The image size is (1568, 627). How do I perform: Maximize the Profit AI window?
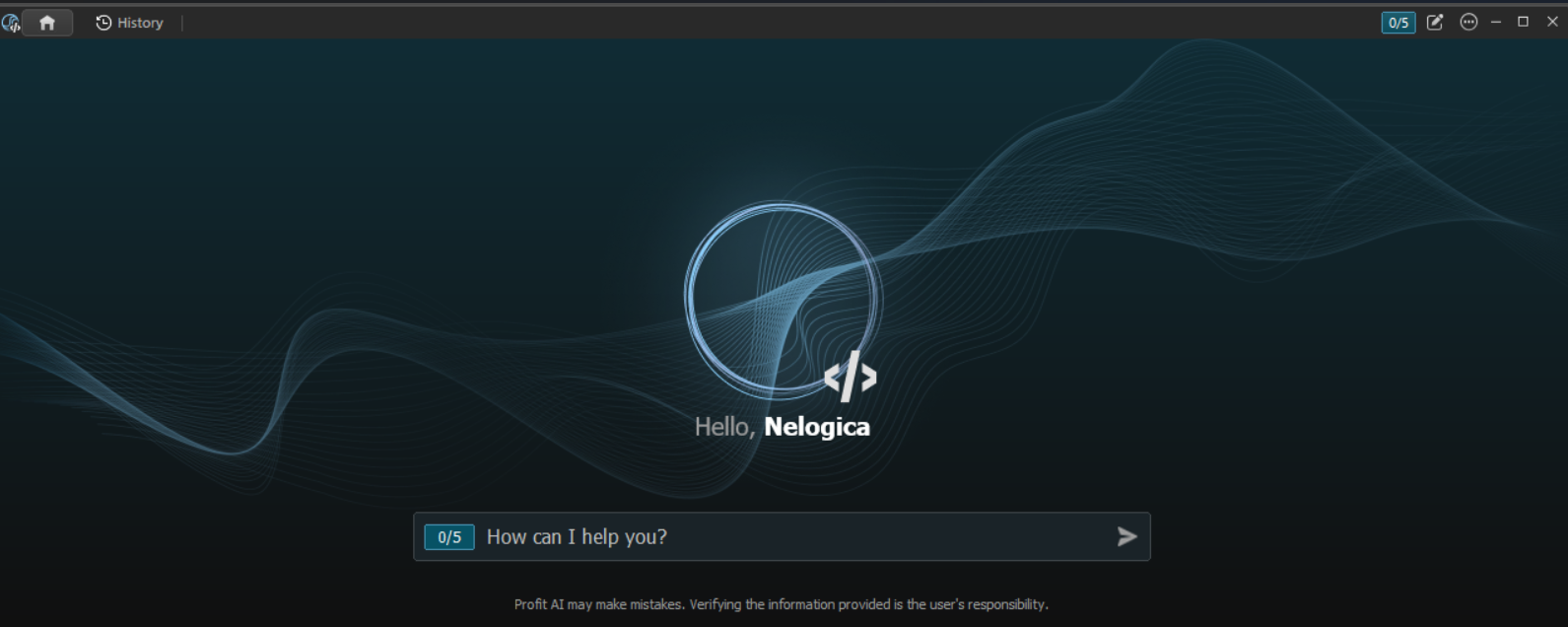(1523, 22)
